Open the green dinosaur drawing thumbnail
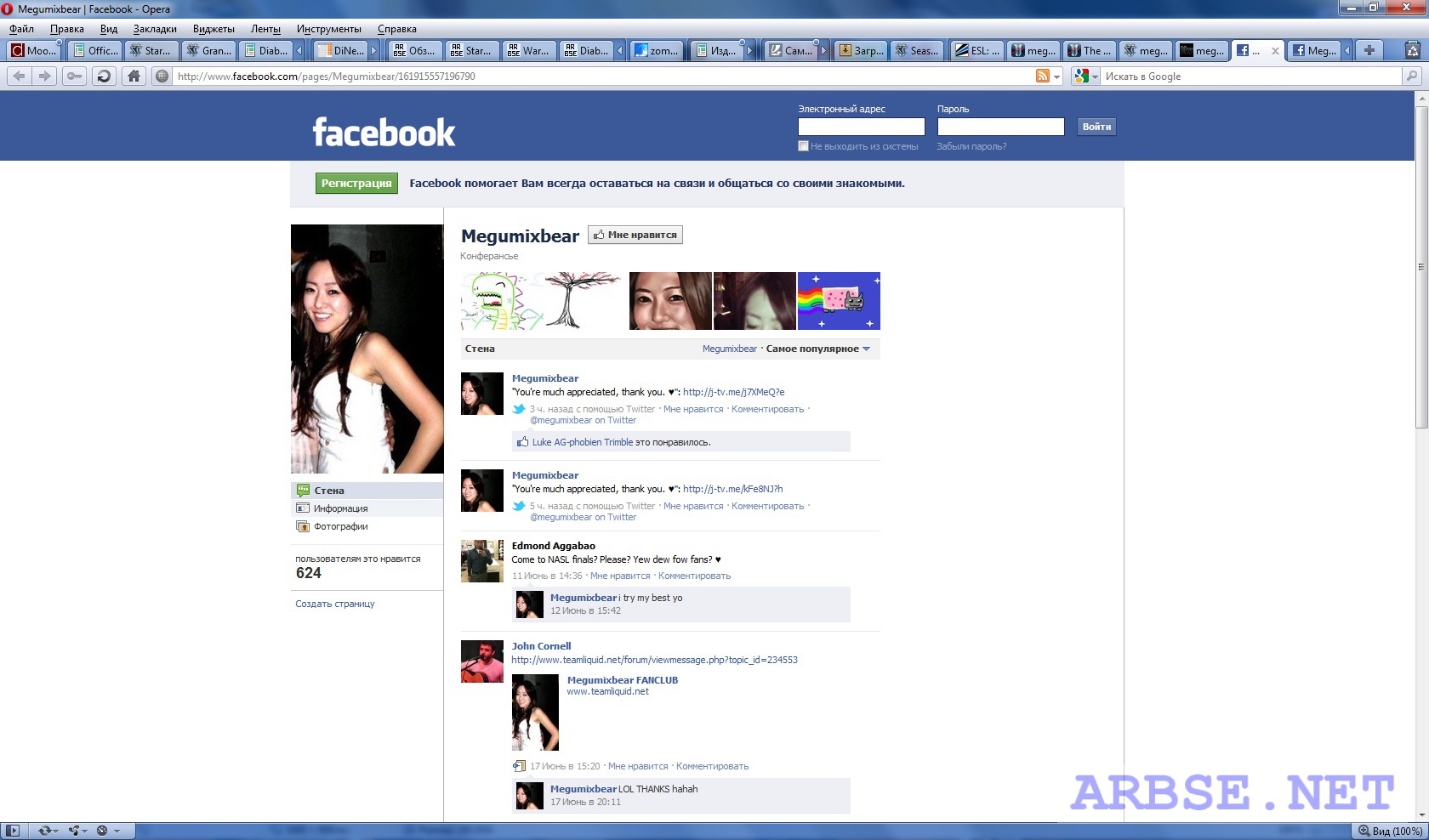The width and height of the screenshot is (1429, 840). tap(501, 301)
